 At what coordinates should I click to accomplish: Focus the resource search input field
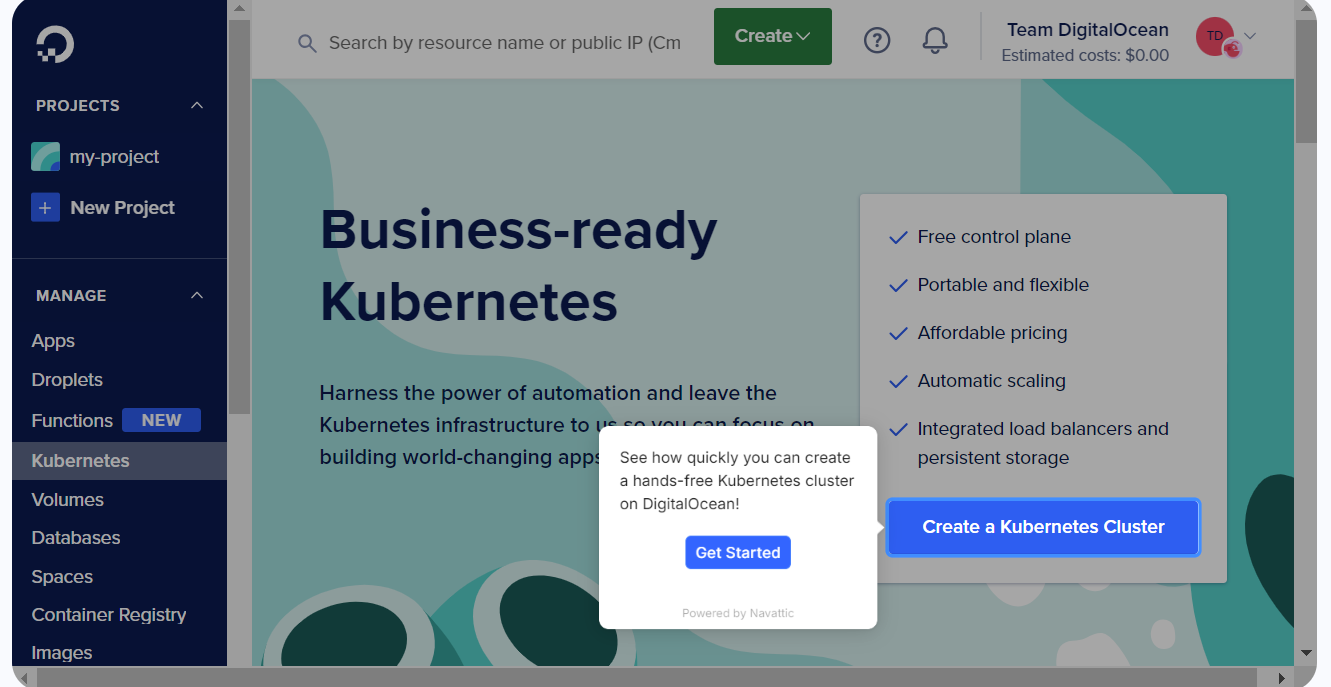505,43
